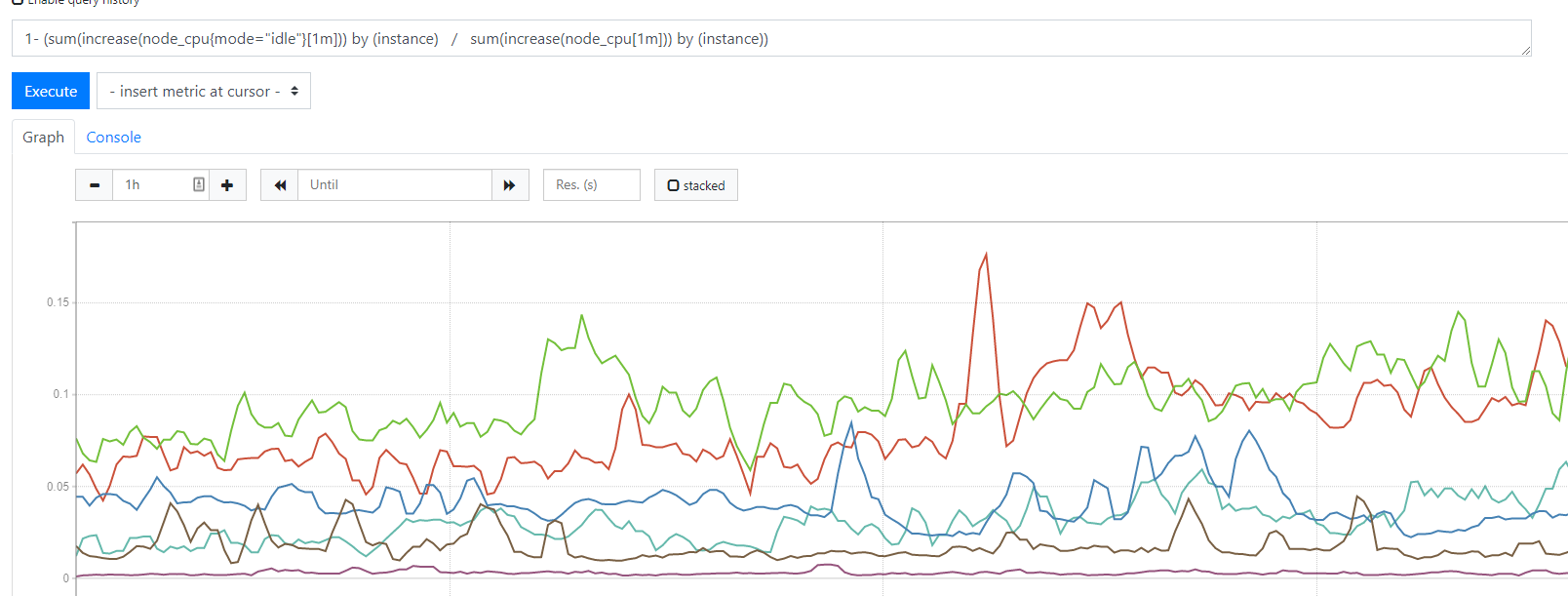
Task: Toggle the stacked graph checkbox
Action: tap(673, 185)
